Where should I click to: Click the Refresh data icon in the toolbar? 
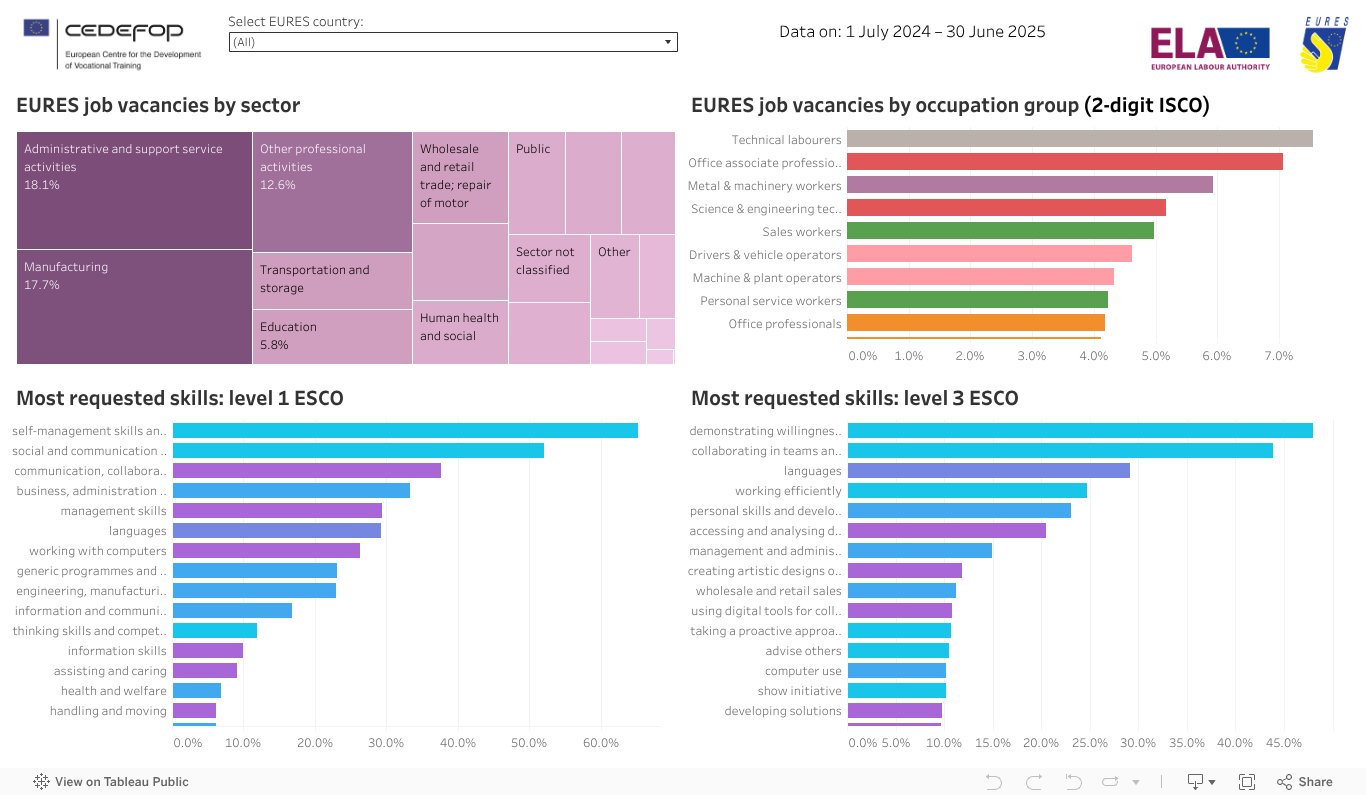(x=1111, y=781)
